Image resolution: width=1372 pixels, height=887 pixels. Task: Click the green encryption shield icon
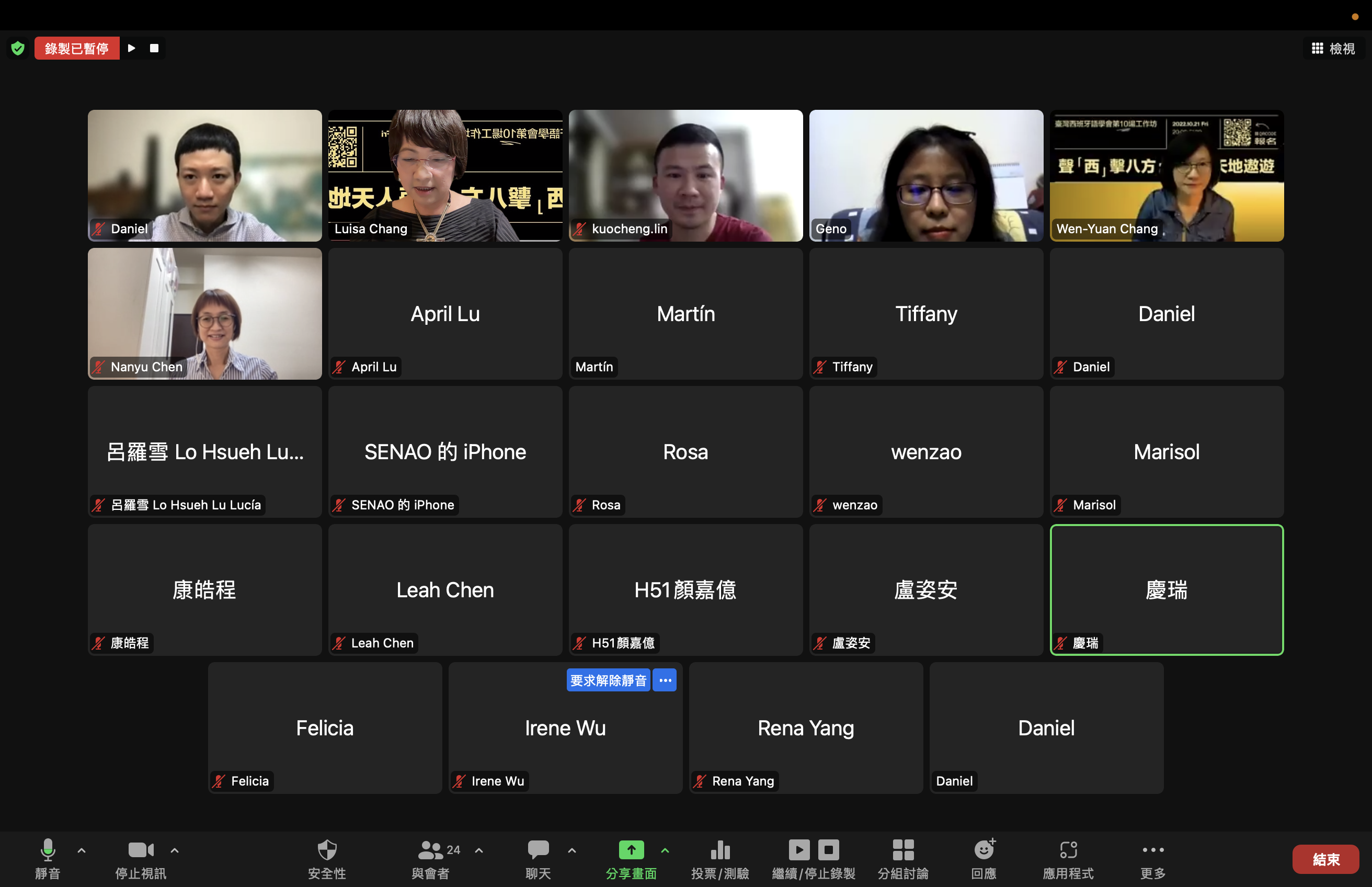point(18,49)
